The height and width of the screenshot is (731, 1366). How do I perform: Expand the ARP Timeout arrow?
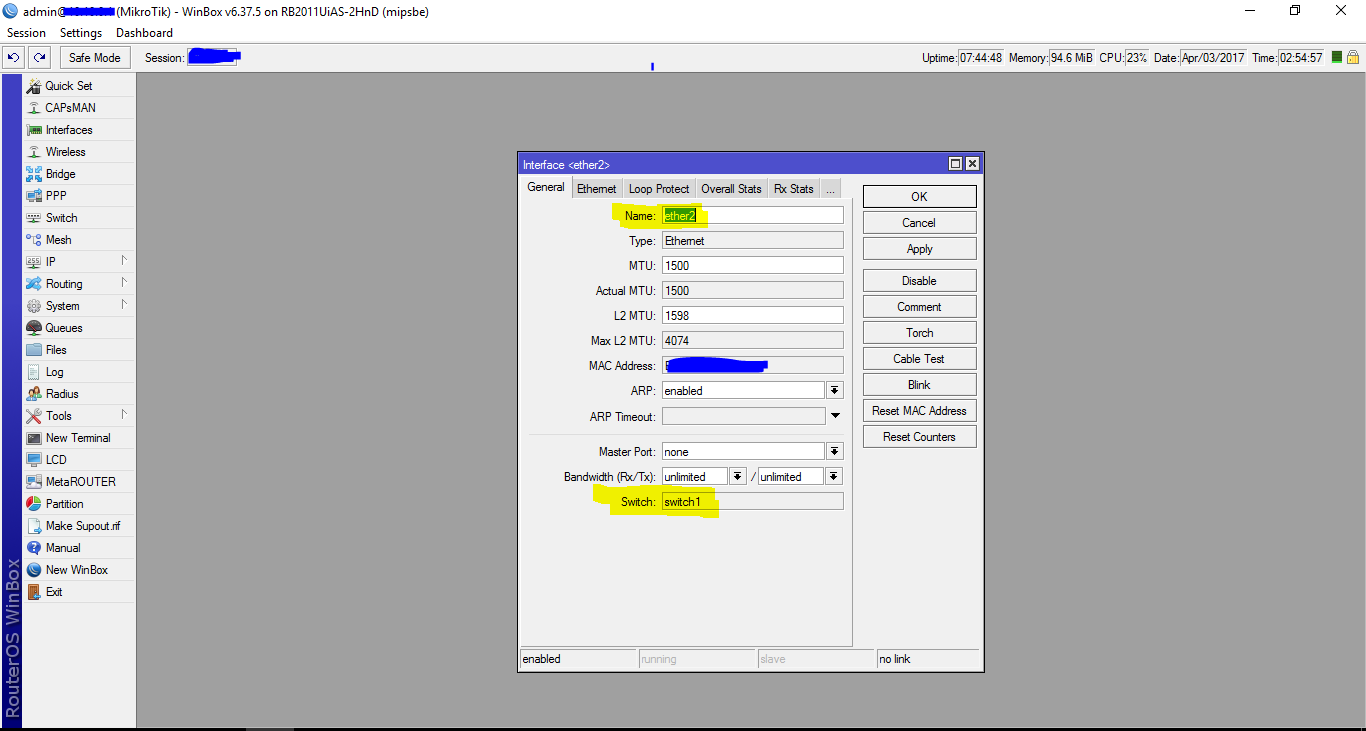click(835, 416)
